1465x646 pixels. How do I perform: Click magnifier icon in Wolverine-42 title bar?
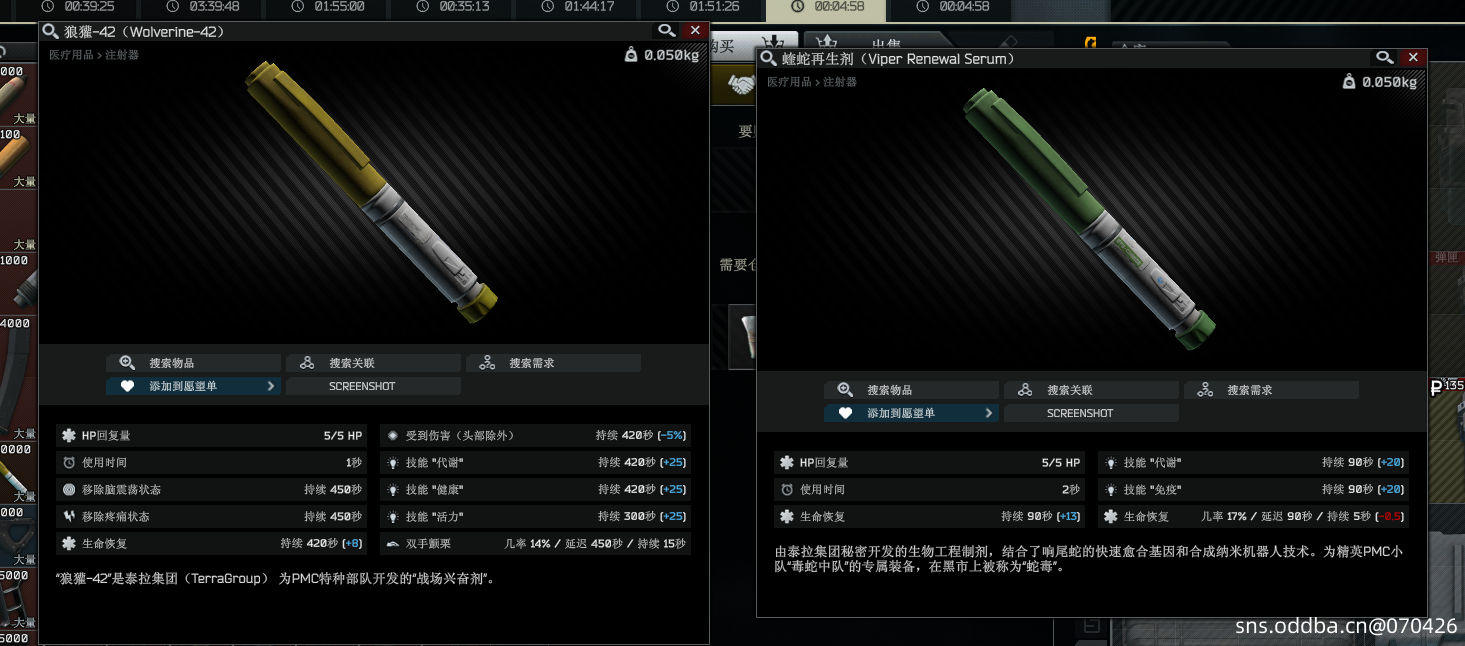[667, 31]
